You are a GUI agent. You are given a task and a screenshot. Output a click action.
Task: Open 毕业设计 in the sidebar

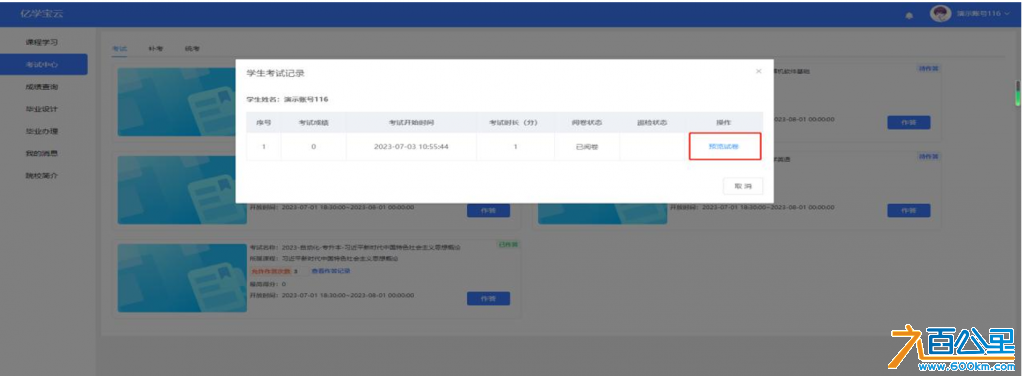42,109
